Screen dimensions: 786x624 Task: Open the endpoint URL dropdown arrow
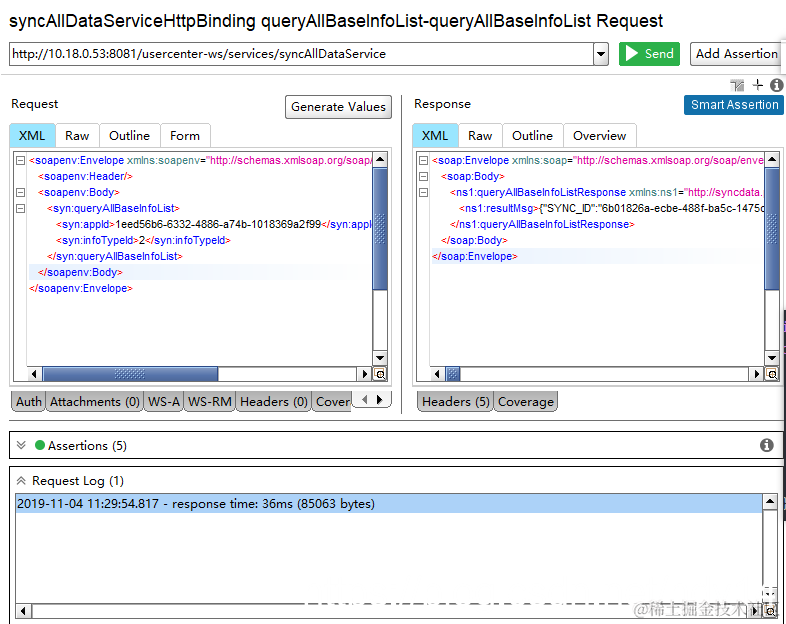tap(601, 54)
